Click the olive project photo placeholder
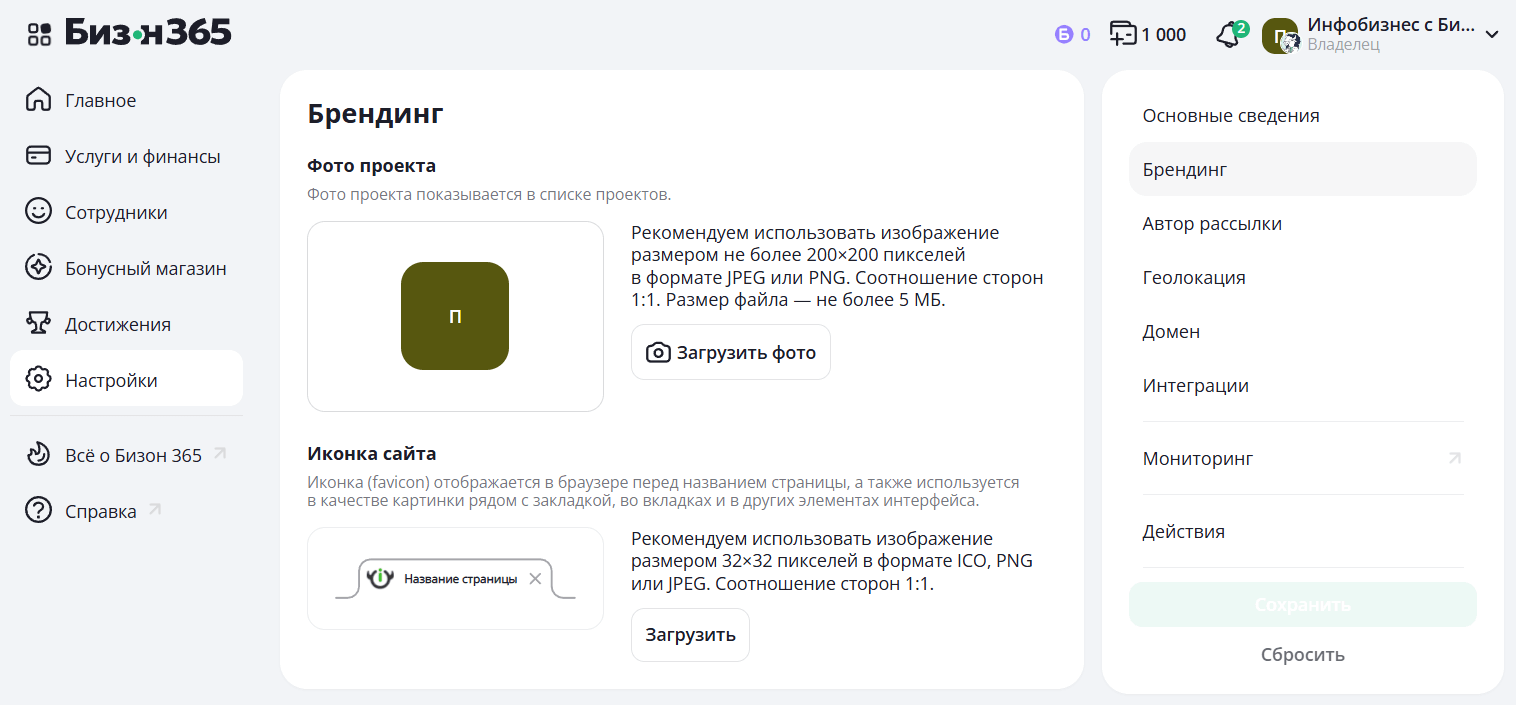Image resolution: width=1516 pixels, height=705 pixels. coord(455,316)
